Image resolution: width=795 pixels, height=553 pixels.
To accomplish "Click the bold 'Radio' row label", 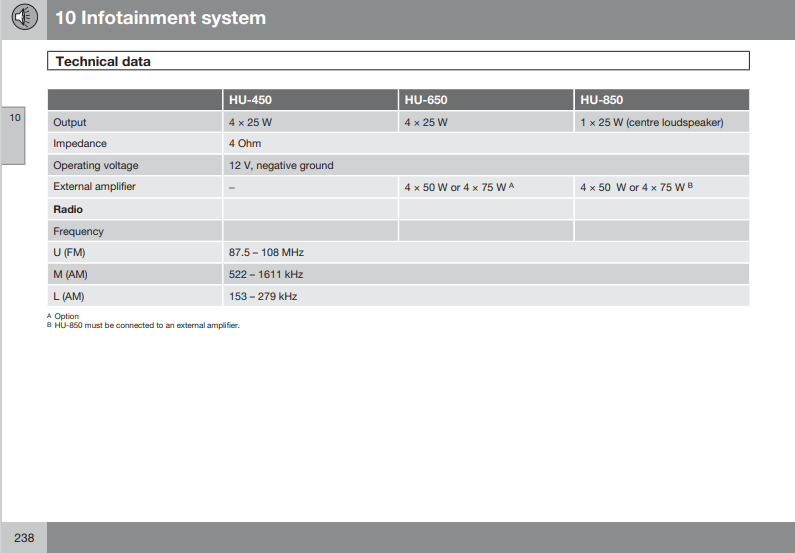I will pos(68,209).
